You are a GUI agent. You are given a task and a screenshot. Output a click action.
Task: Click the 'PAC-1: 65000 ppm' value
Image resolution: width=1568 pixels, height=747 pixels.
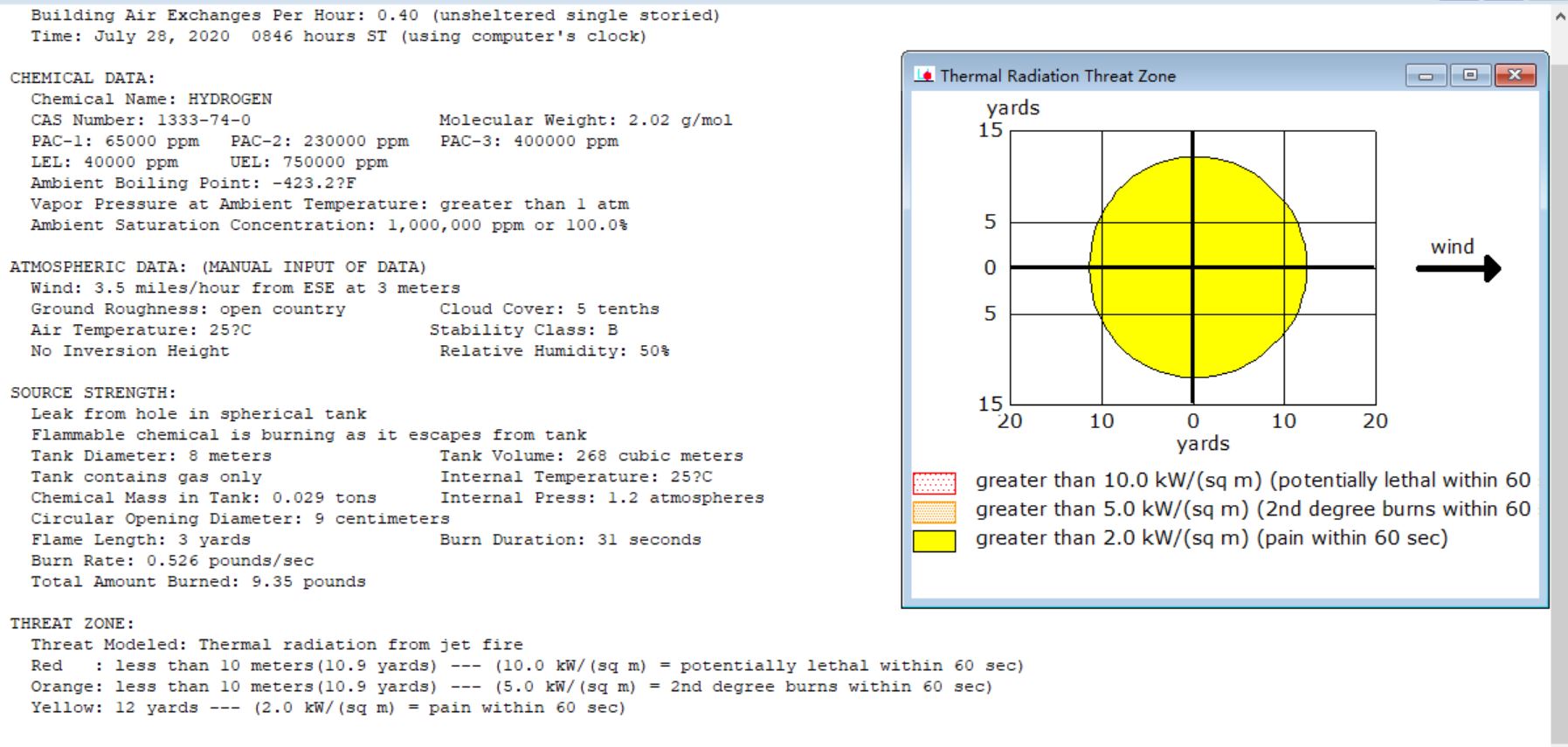(x=114, y=141)
